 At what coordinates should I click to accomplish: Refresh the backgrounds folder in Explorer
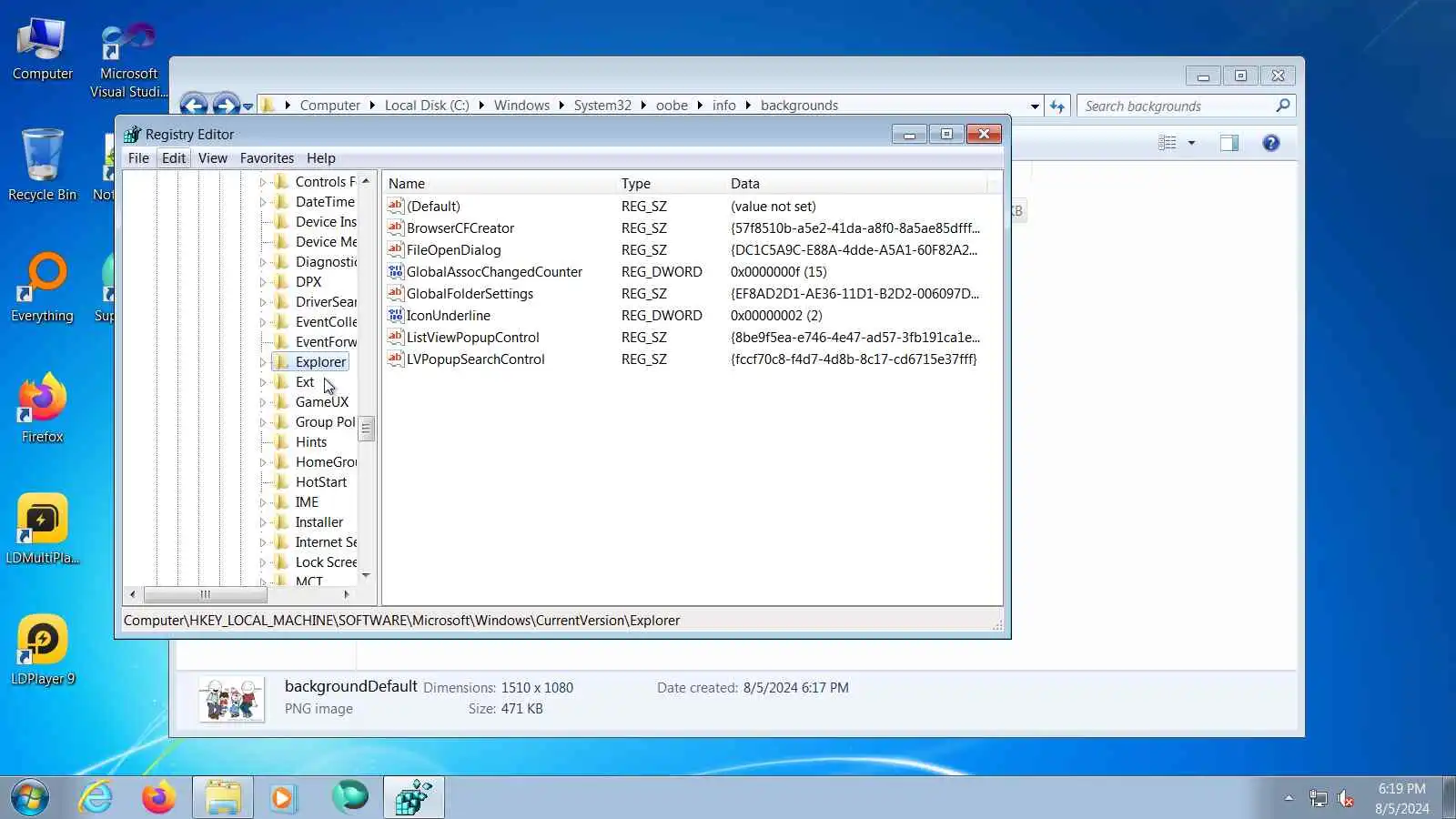click(1057, 106)
